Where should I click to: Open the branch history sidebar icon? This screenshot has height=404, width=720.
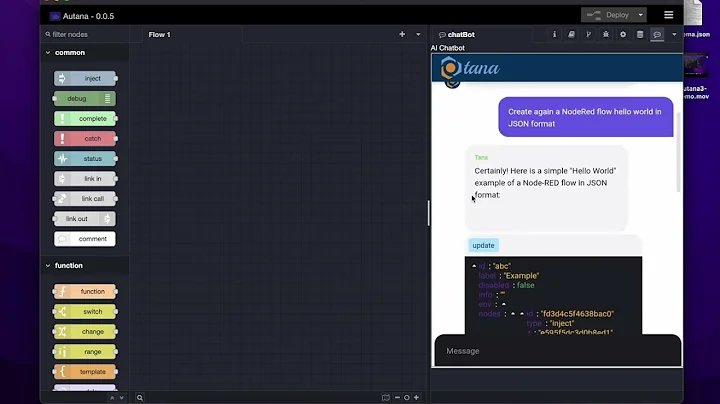point(588,34)
